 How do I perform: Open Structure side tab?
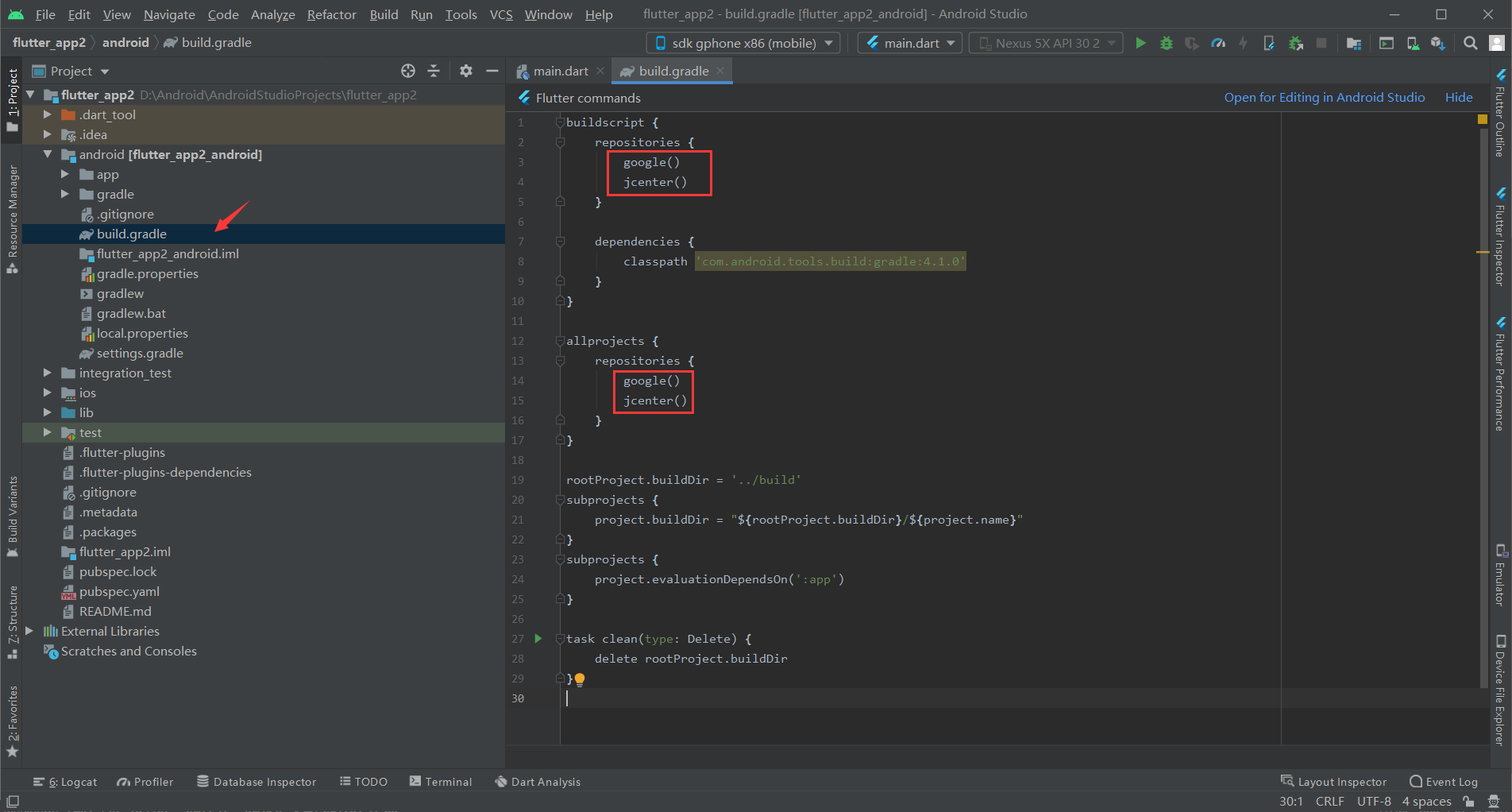(x=13, y=622)
